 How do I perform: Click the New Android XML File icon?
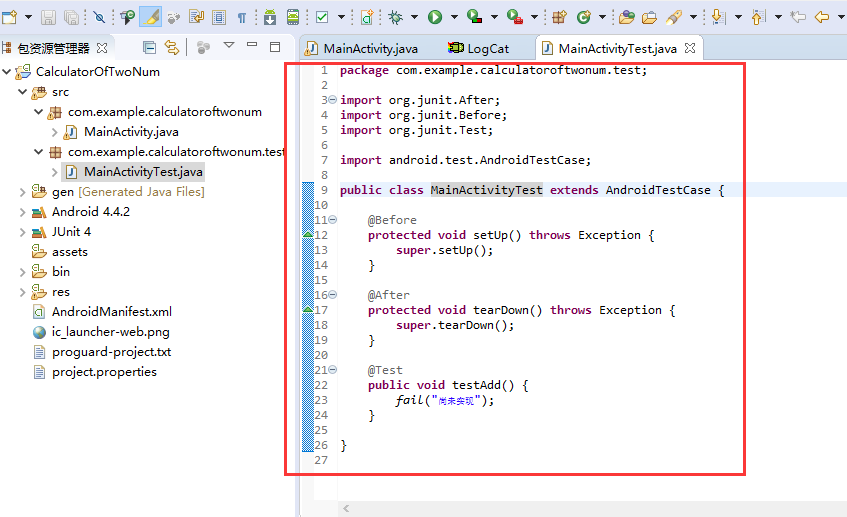pos(367,17)
